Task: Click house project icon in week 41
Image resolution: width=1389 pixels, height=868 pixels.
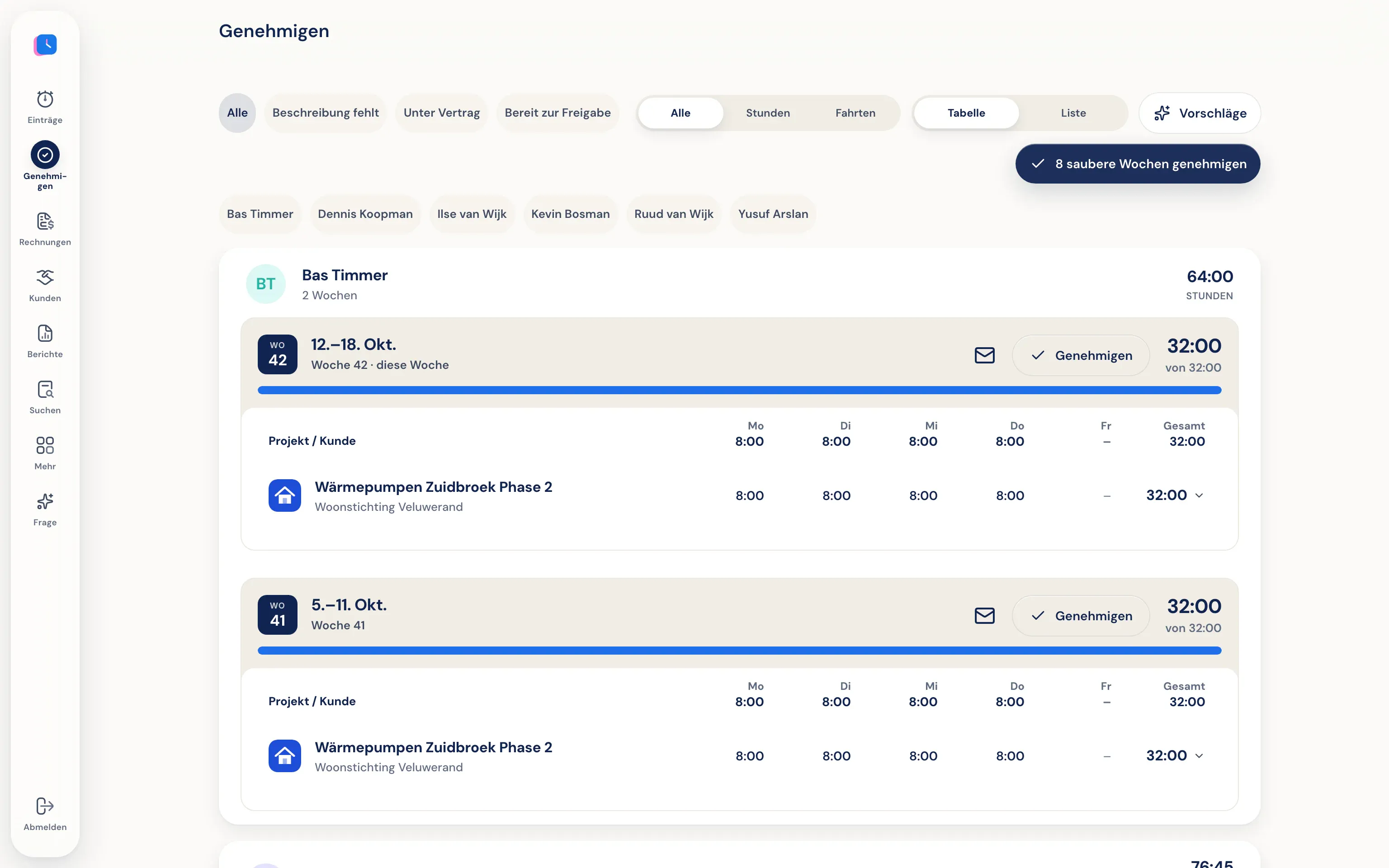Action: (x=285, y=756)
